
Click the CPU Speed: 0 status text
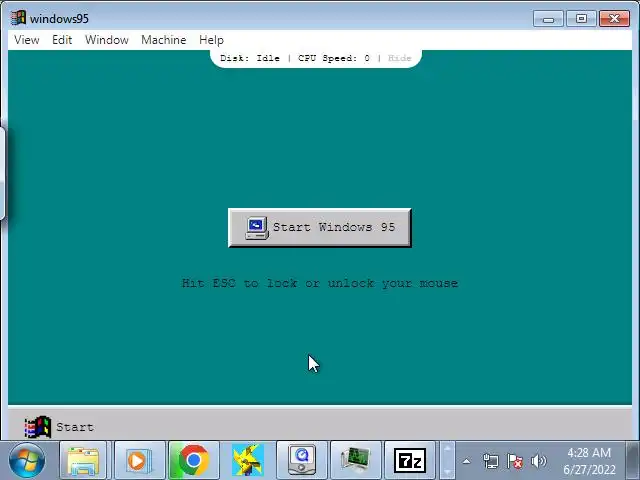pos(334,58)
